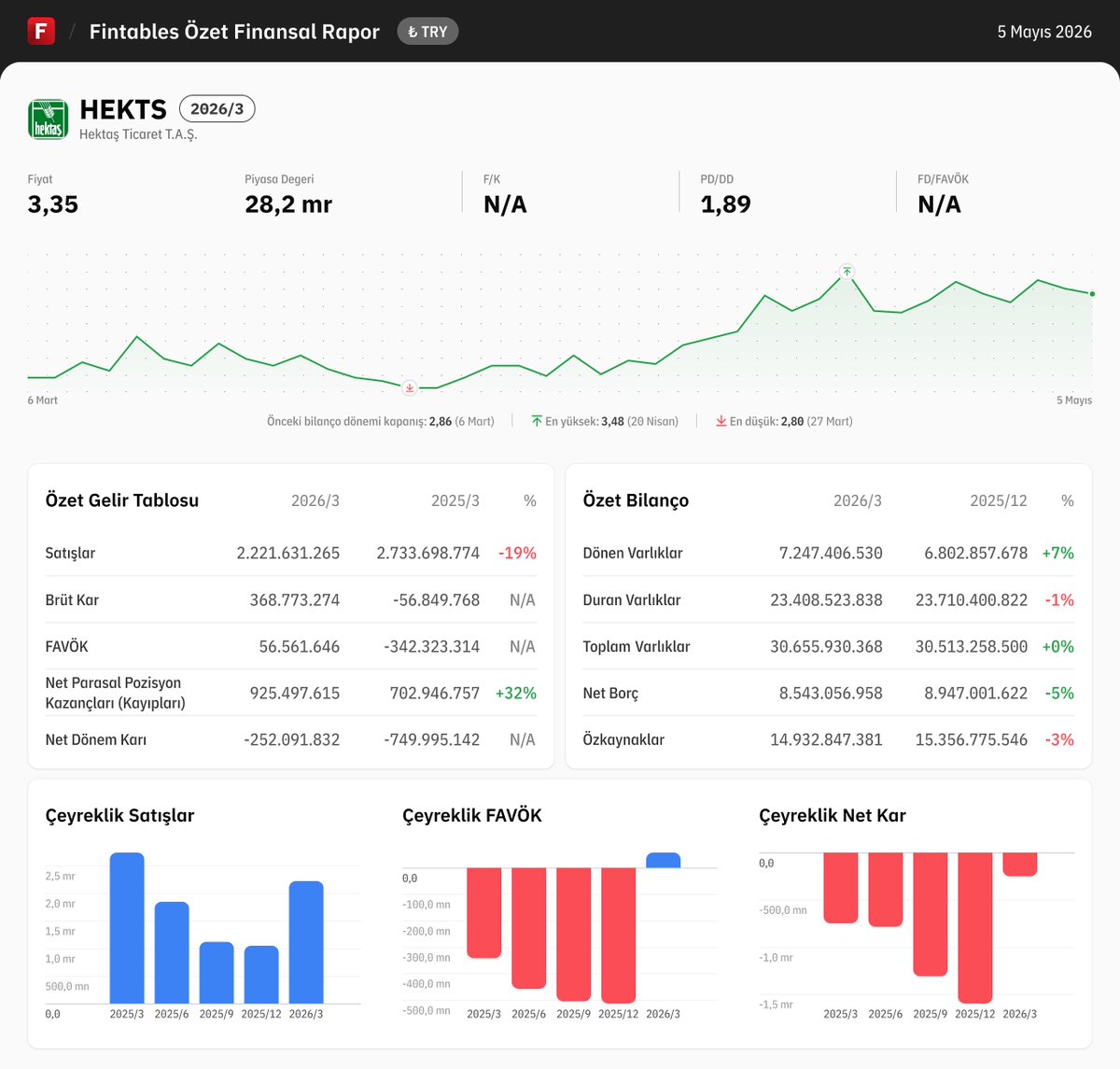Image resolution: width=1120 pixels, height=1069 pixels.
Task: Click the Satışlar row label
Action: point(70,553)
